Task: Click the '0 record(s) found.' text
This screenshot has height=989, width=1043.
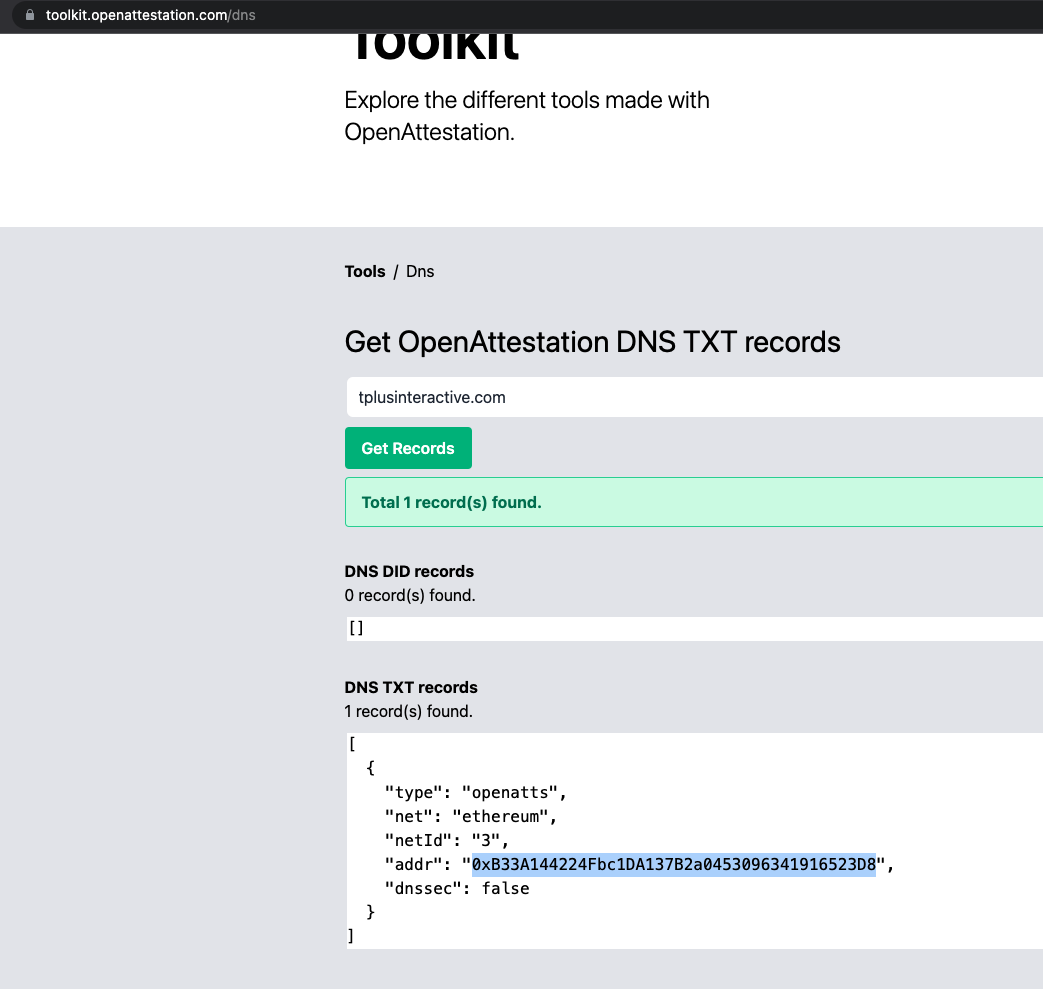Action: click(410, 595)
